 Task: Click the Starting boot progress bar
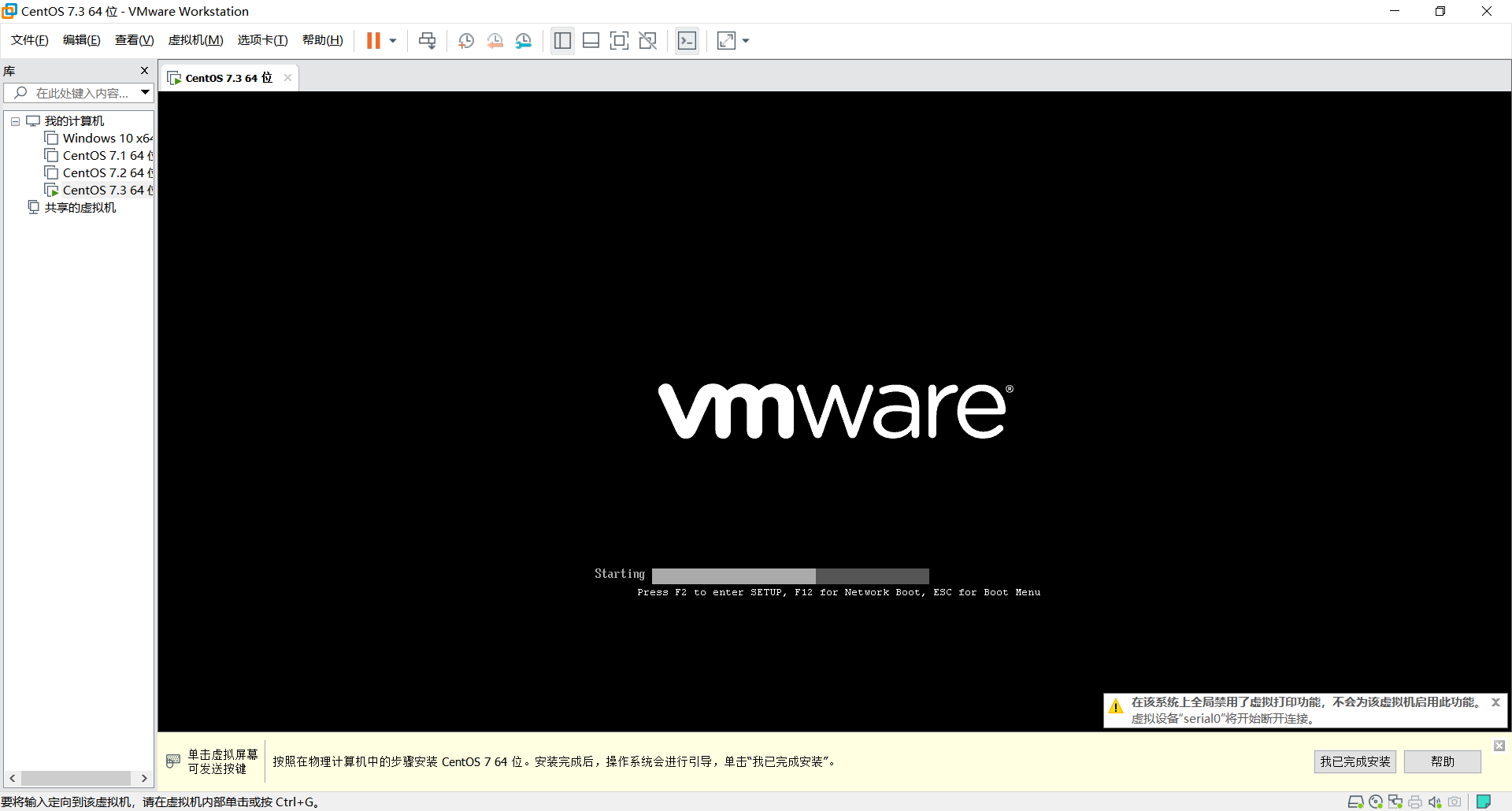(791, 576)
